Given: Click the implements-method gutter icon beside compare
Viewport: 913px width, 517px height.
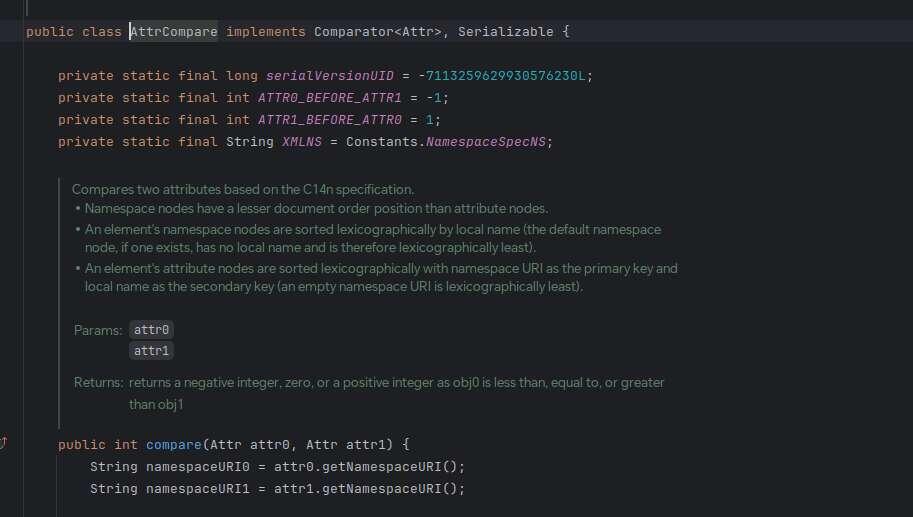Looking at the screenshot, I should (x=4, y=443).
